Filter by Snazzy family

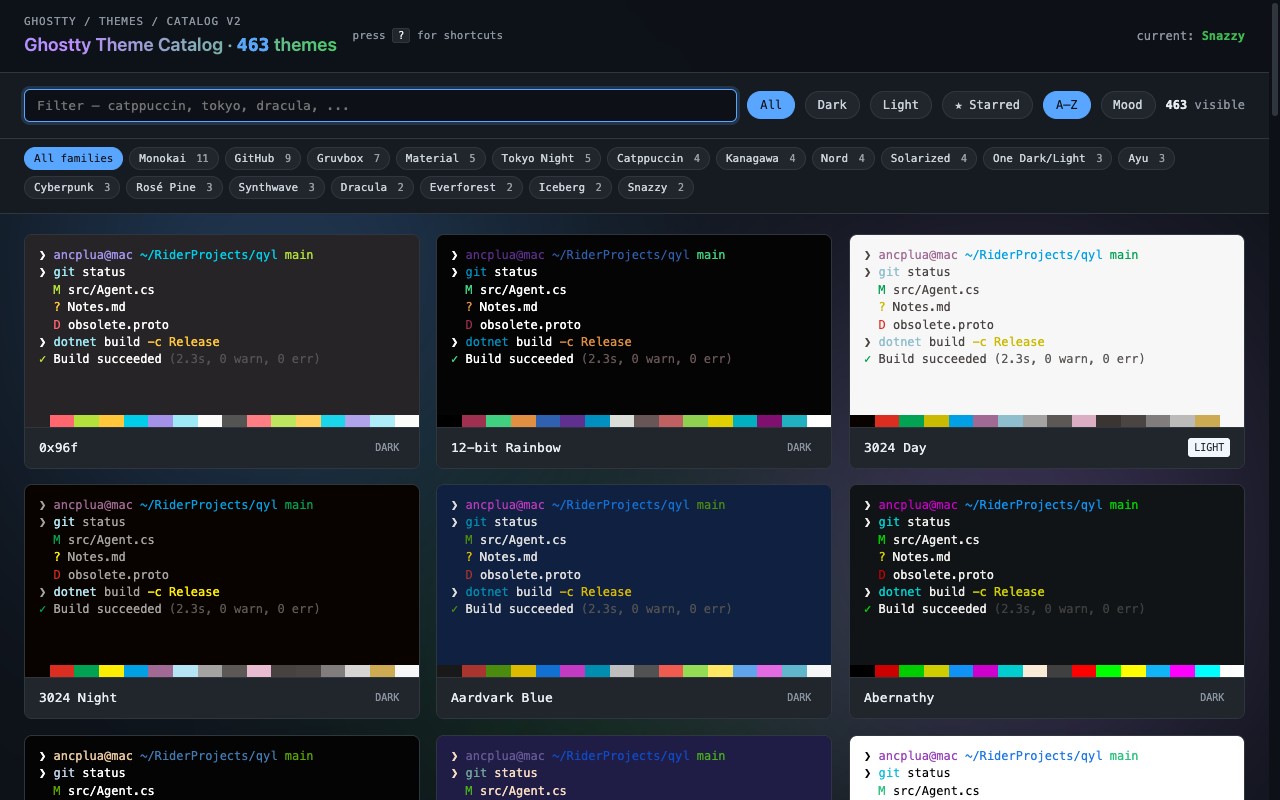656,187
